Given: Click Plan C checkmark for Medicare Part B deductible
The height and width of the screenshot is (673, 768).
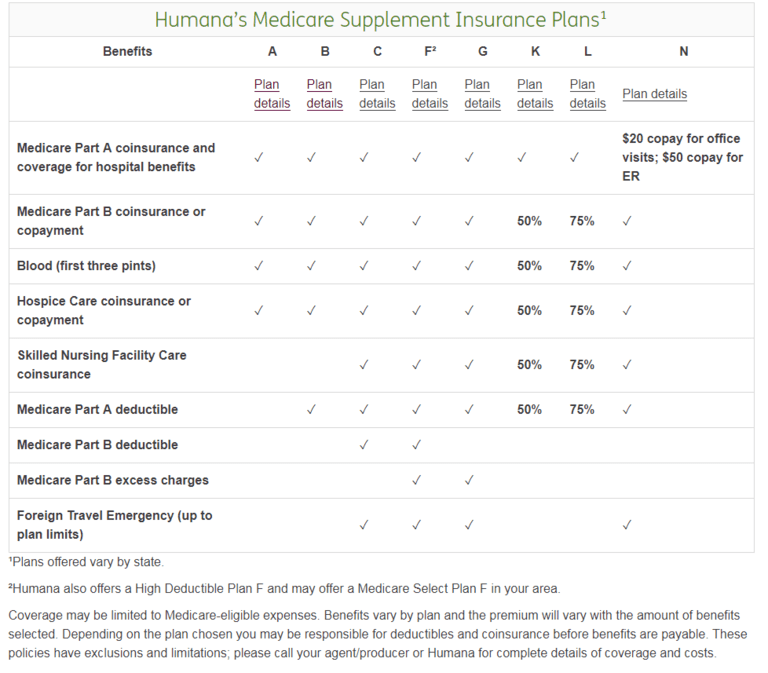Looking at the screenshot, I should pyautogui.click(x=364, y=445).
